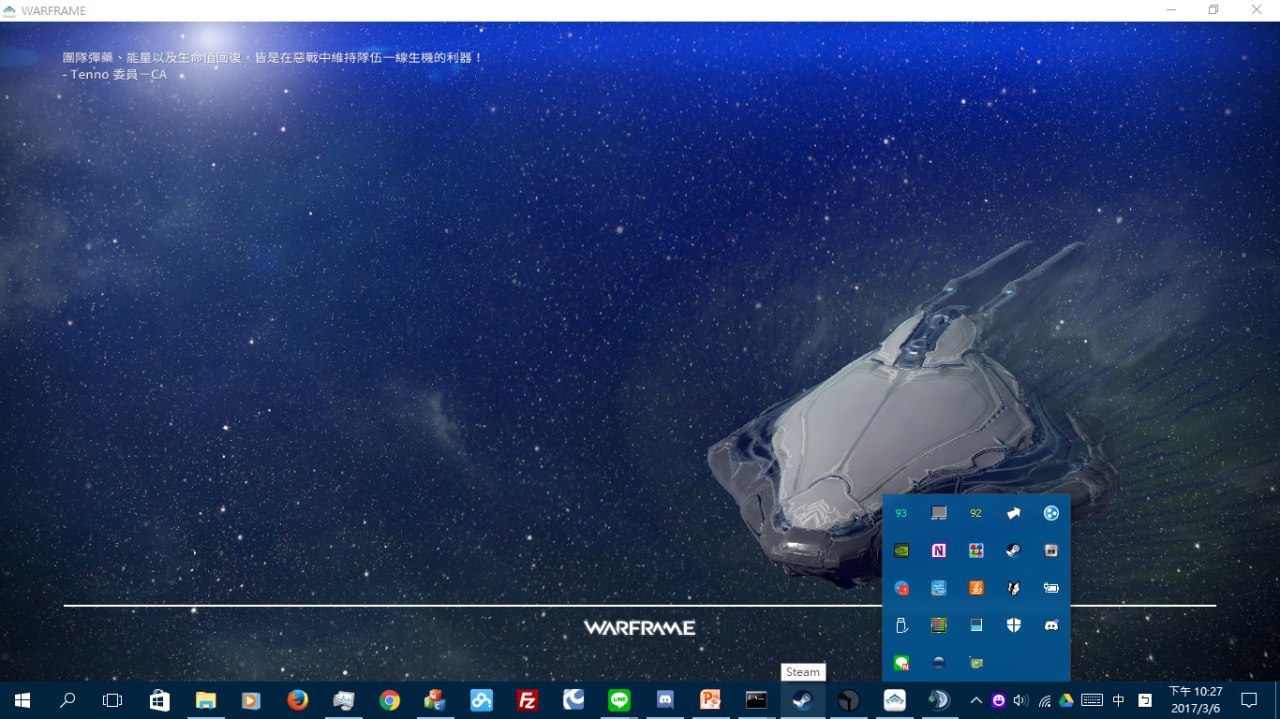Open the Action Center notifications
1280x719 pixels.
(1249, 701)
